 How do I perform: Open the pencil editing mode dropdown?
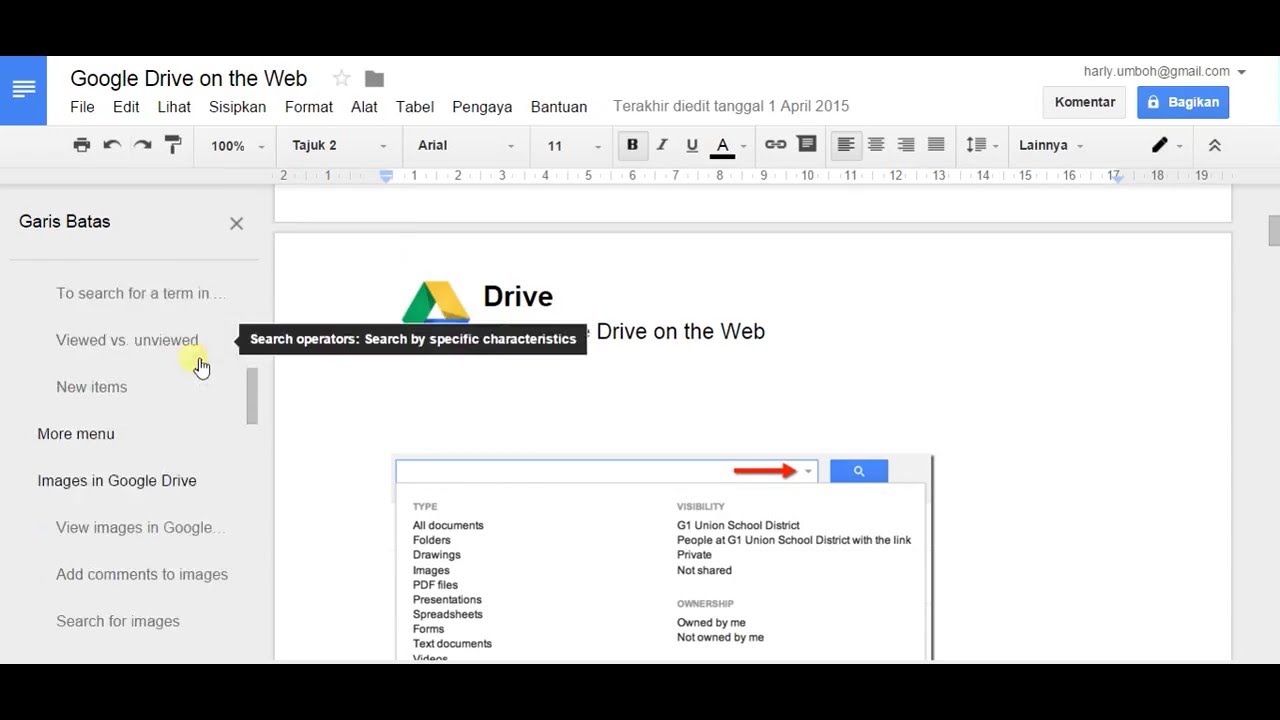pyautogui.click(x=1166, y=145)
